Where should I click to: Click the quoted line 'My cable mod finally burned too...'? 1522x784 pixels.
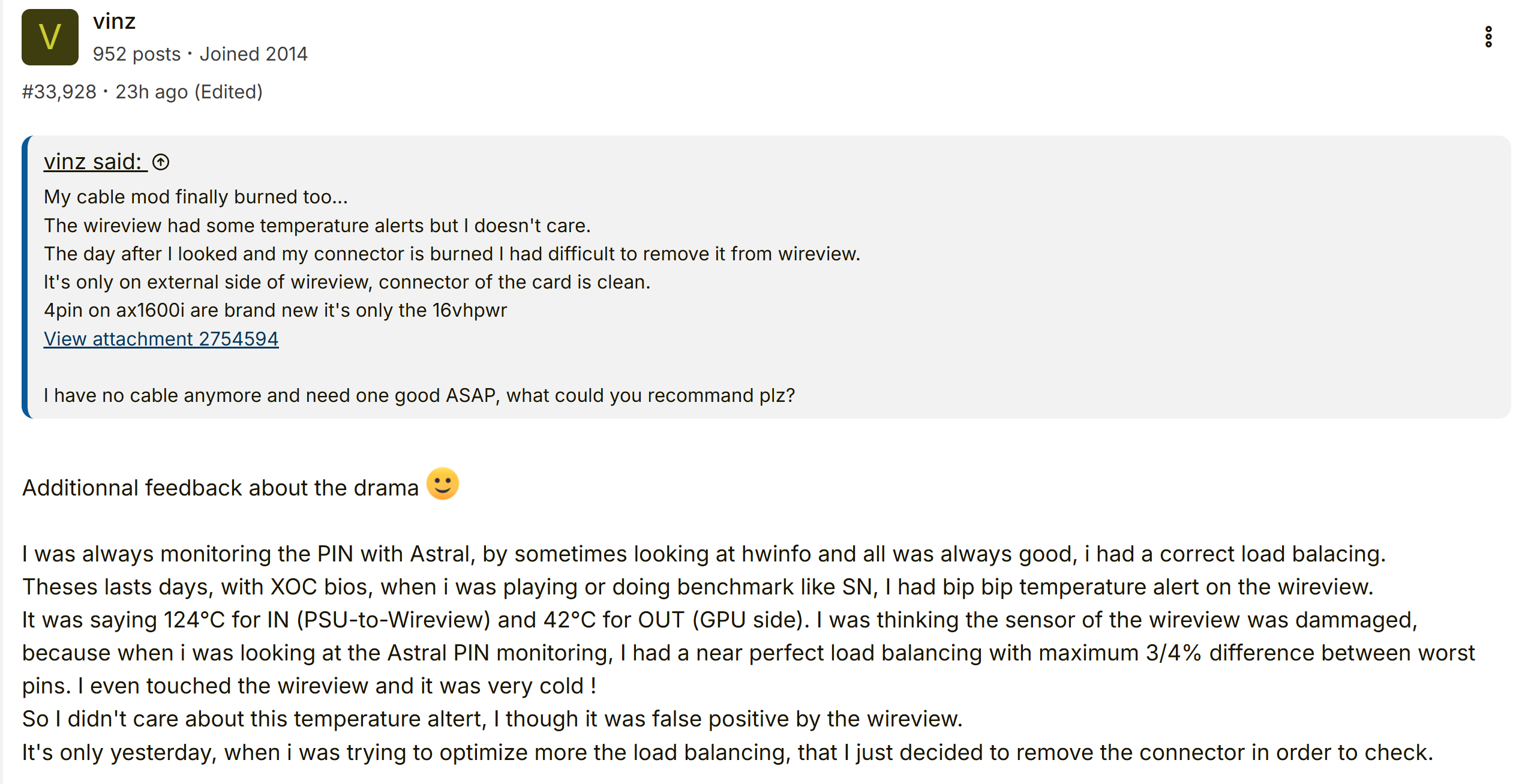click(x=196, y=197)
